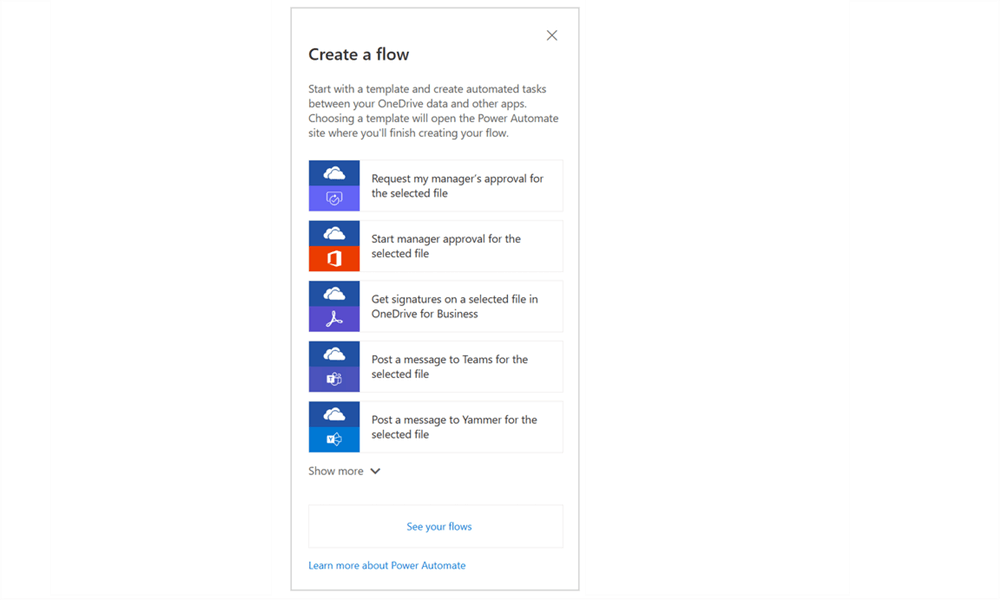Viewport: 1000px width, 600px height.
Task: Pick Get signatures on a selected file template
Action: pyautogui.click(x=455, y=306)
